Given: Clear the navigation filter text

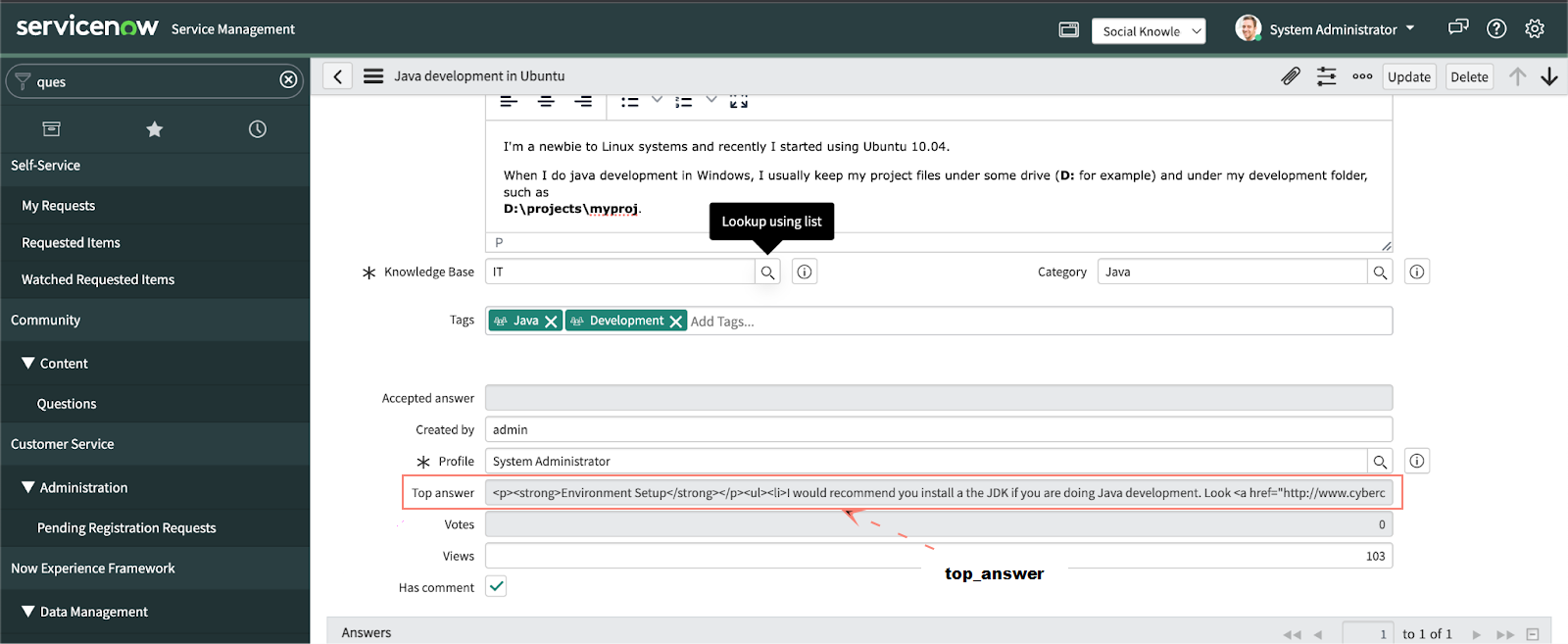Looking at the screenshot, I should click(288, 80).
